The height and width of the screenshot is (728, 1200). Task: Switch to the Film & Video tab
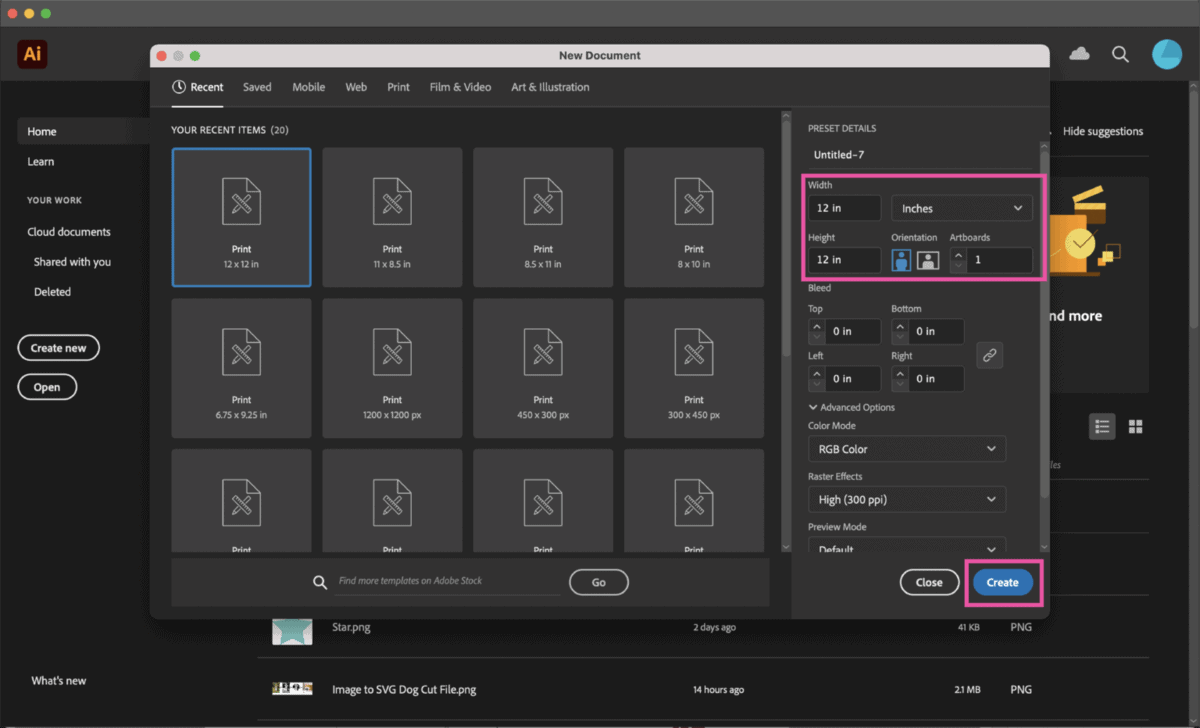(x=460, y=87)
